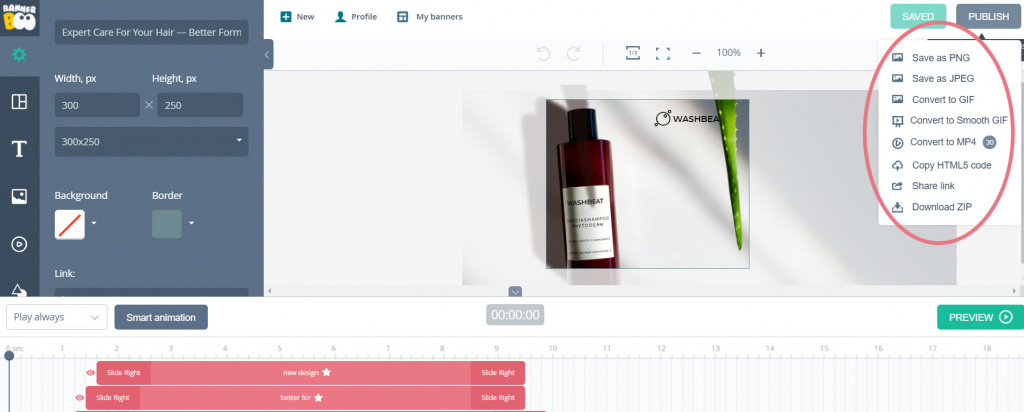Viewport: 1024px width, 412px height.
Task: Click the banner title input field
Action: [x=152, y=32]
